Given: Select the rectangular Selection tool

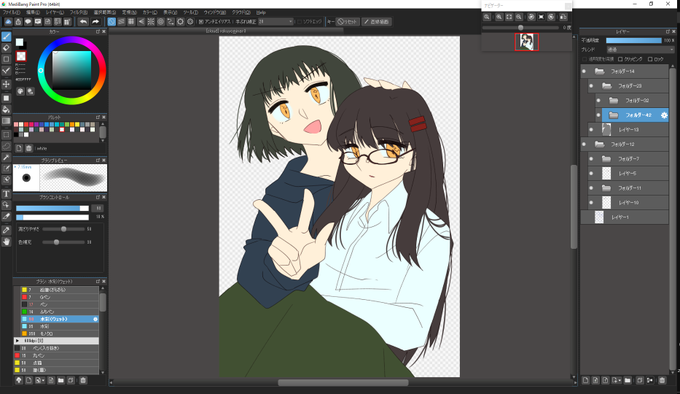Looking at the screenshot, I should pos(6,135).
